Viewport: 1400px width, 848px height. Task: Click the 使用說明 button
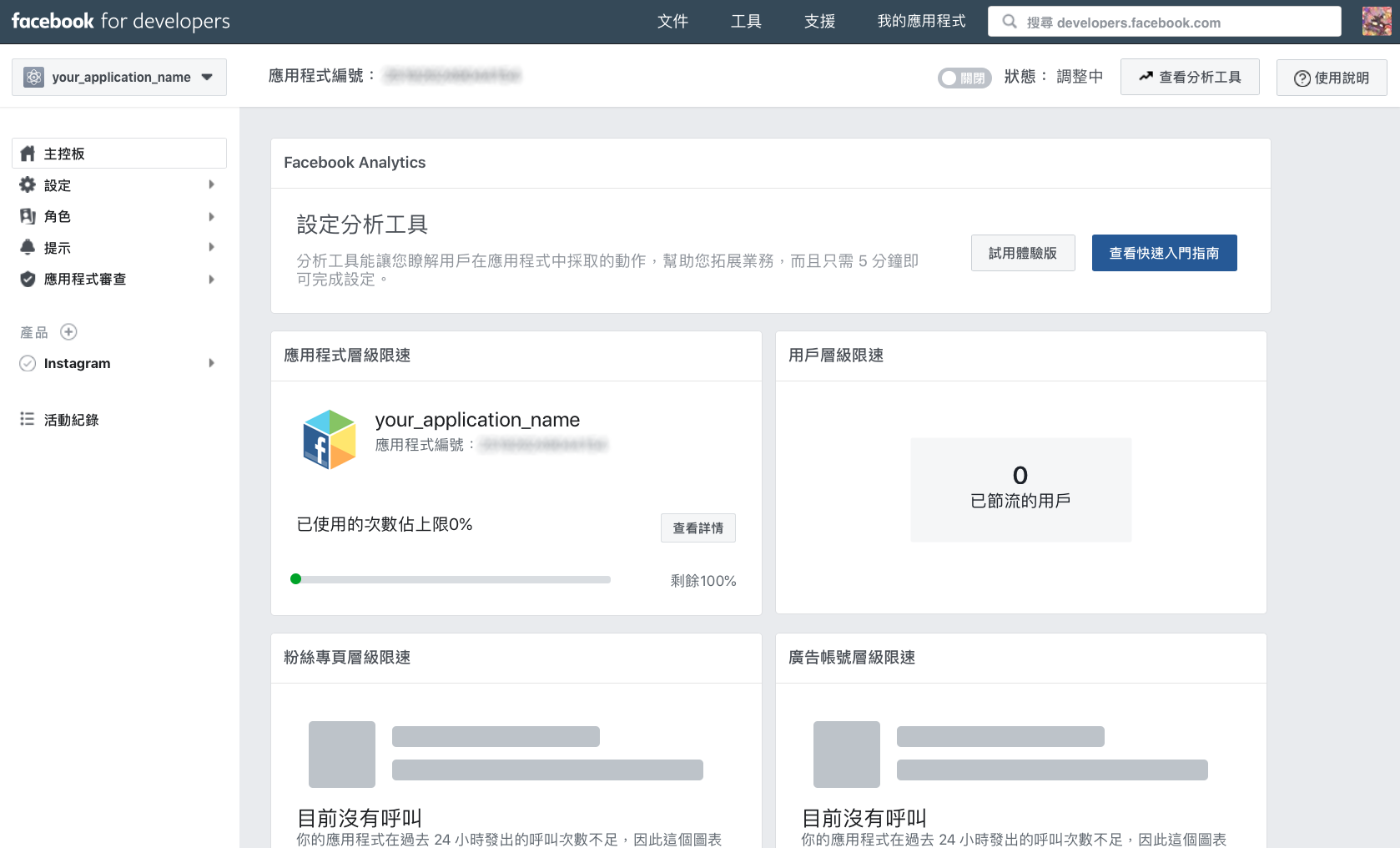point(1332,78)
